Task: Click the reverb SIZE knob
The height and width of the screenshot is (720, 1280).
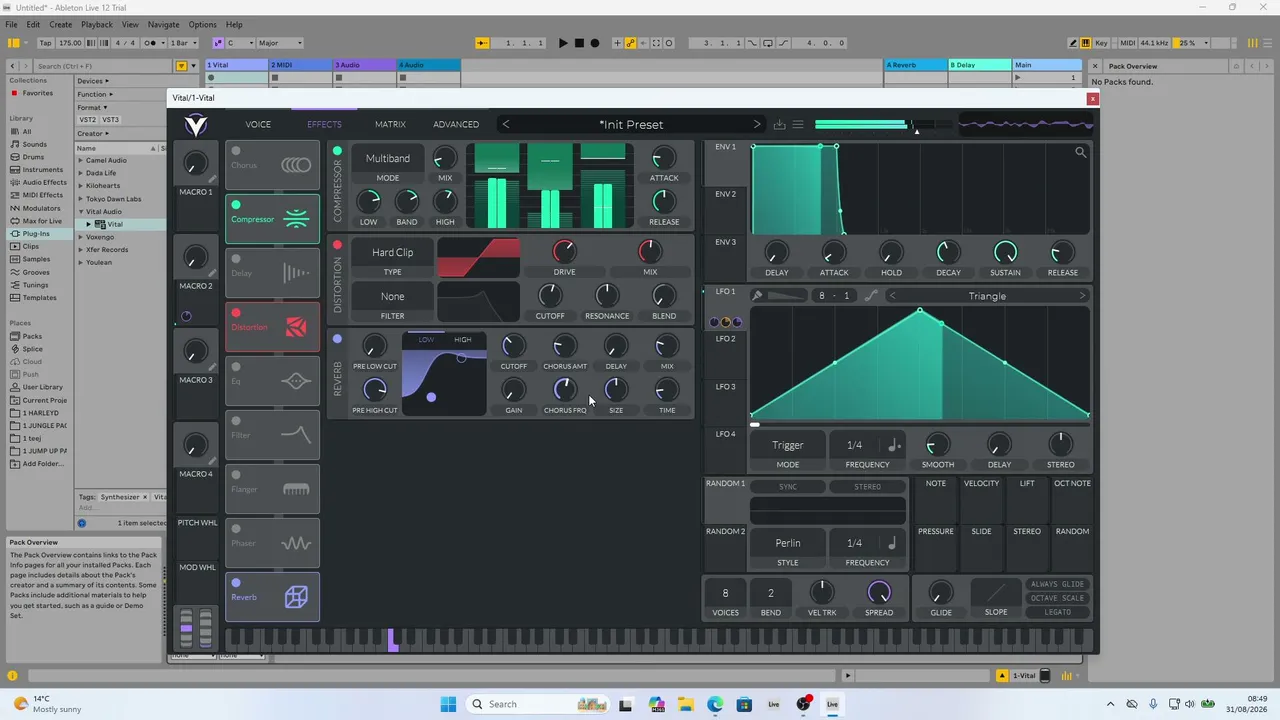Action: click(616, 390)
